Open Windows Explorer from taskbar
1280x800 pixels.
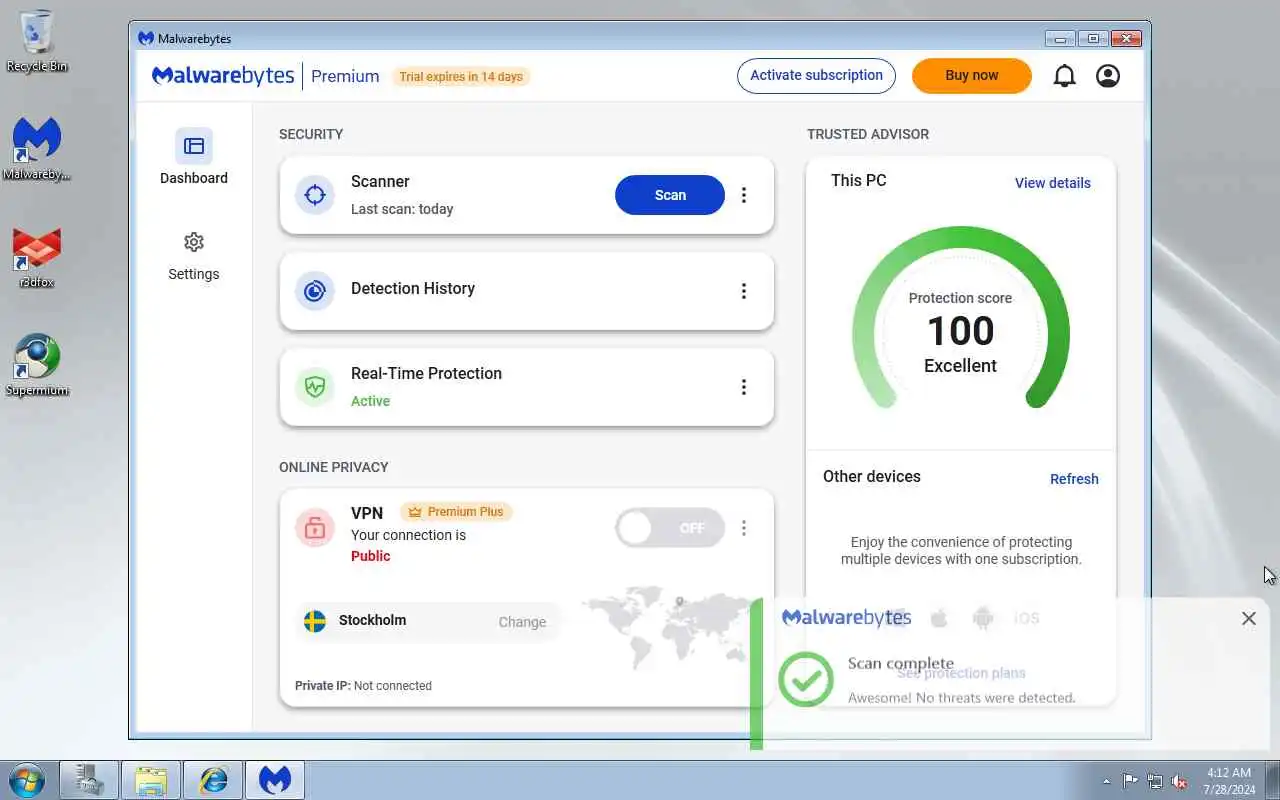151,780
